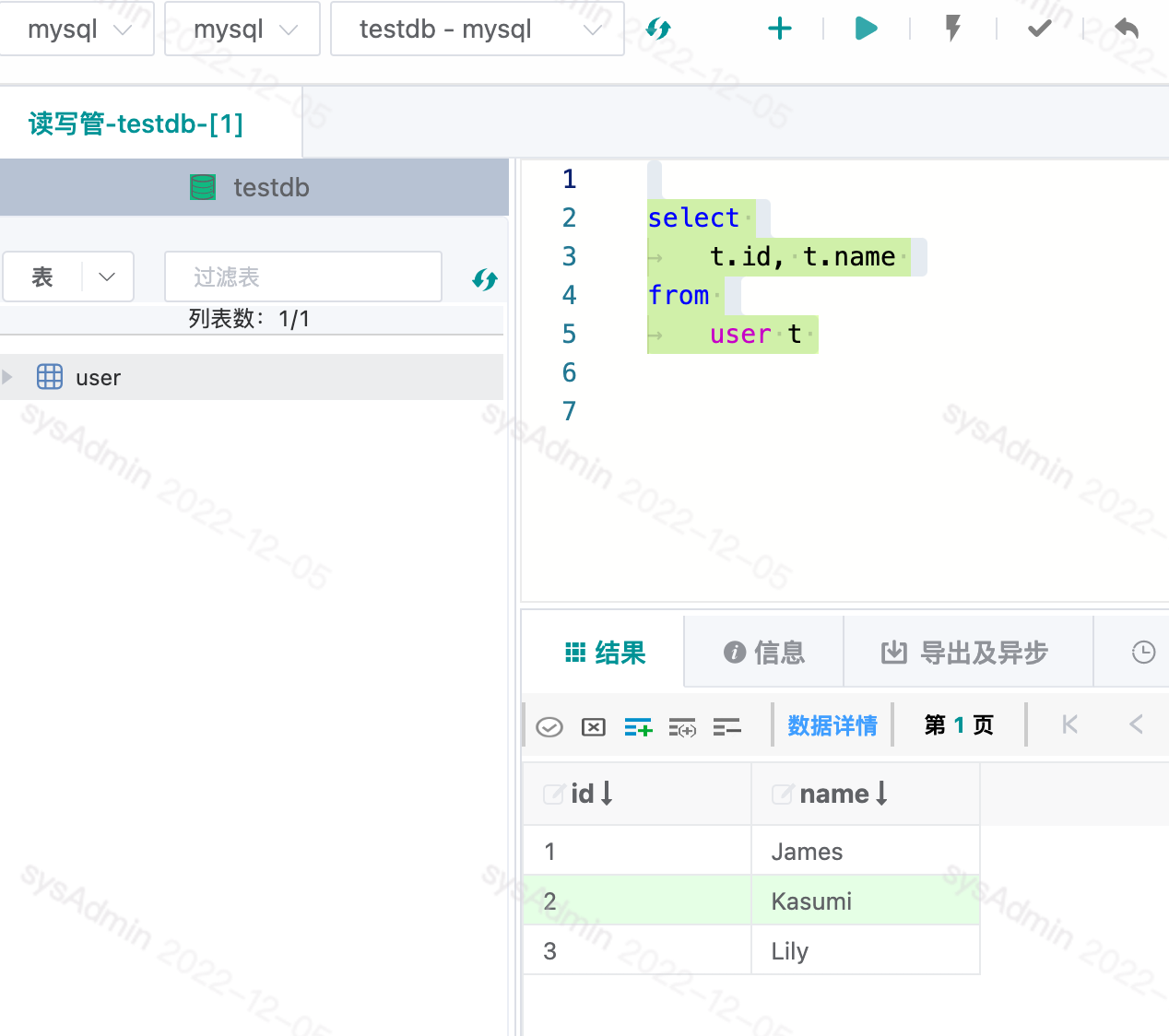
Task: Click the 过滤表 filter input field
Action: tap(302, 277)
